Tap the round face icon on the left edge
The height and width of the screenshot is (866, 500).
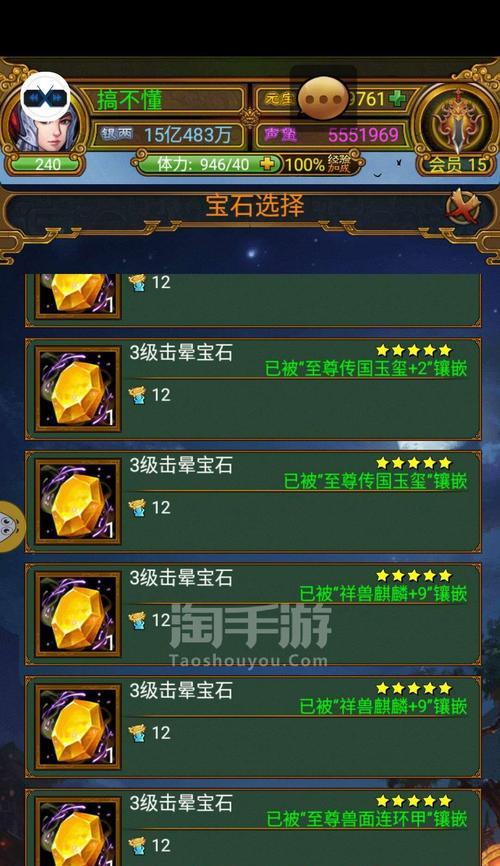[x=10, y=526]
